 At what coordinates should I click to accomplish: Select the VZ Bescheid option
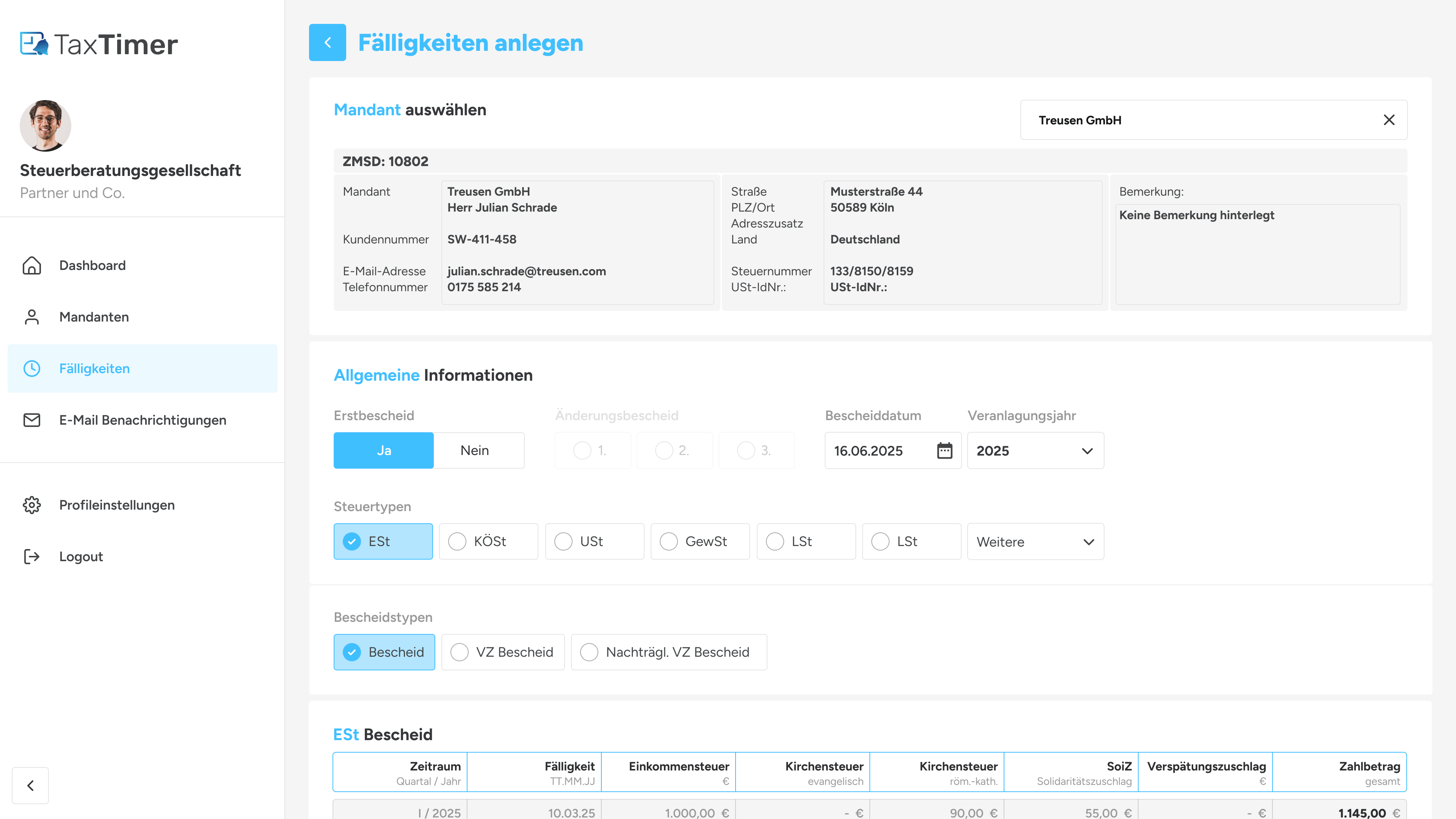502,652
